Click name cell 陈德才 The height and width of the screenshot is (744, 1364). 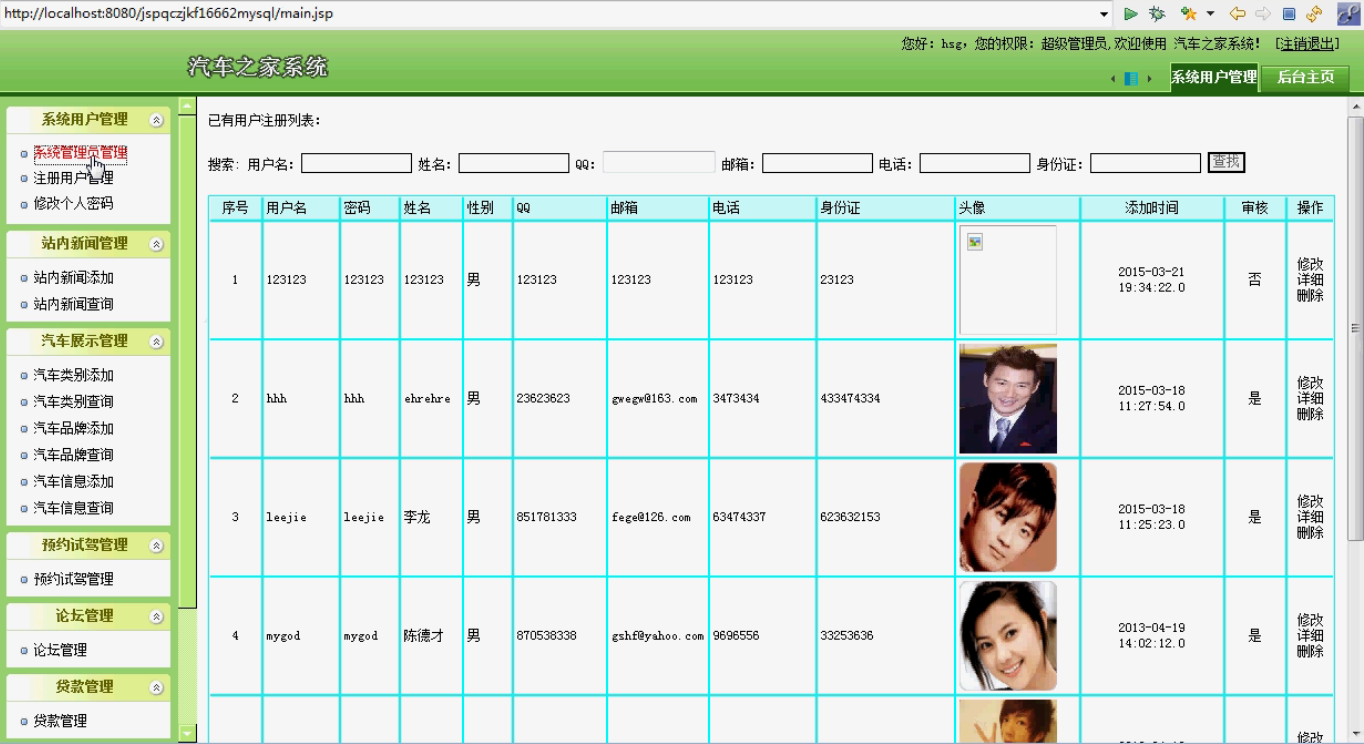tap(424, 636)
